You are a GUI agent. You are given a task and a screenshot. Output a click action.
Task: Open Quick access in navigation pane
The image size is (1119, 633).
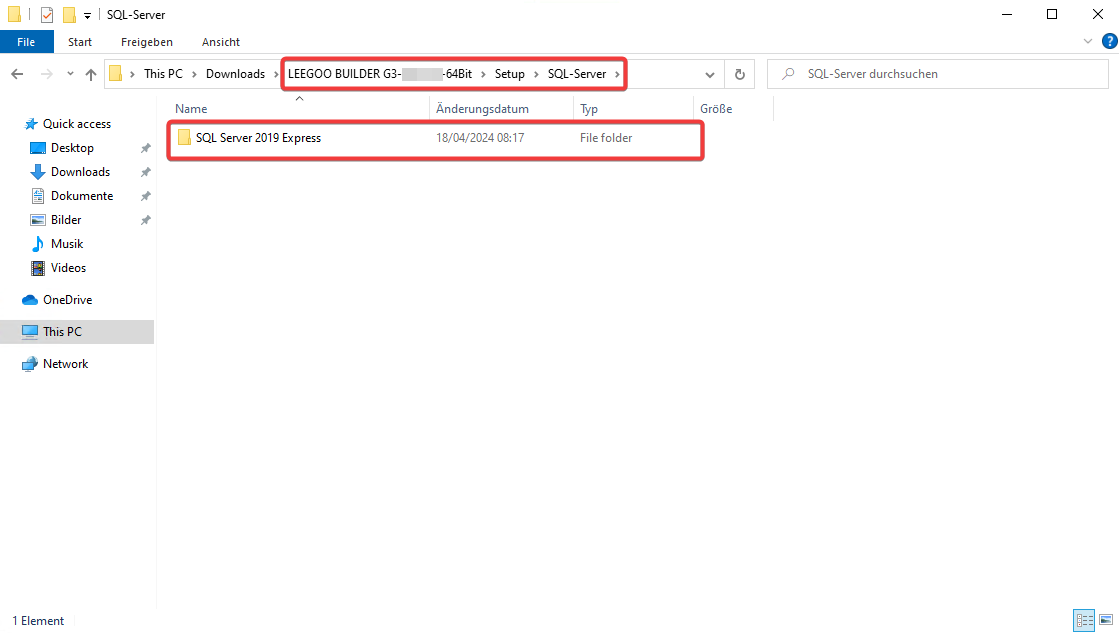77,124
